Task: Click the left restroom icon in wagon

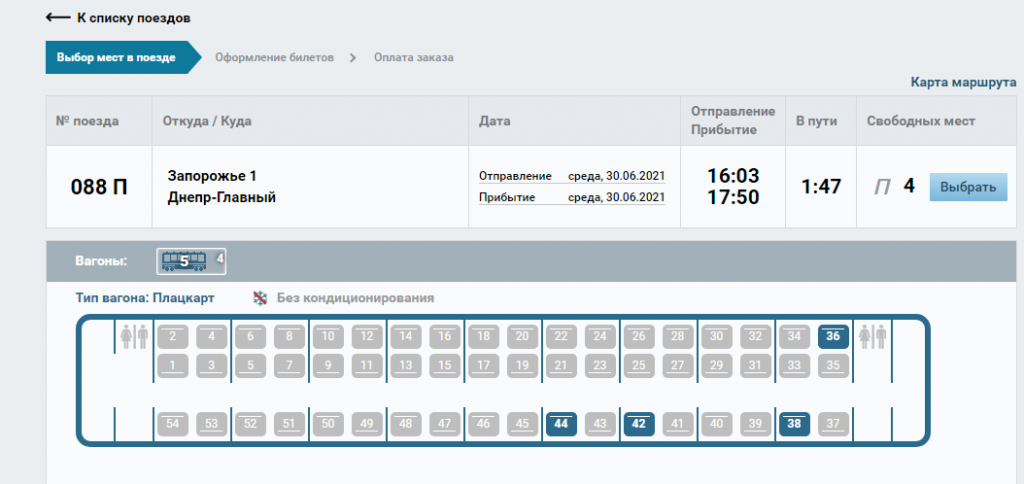Action: click(x=133, y=337)
